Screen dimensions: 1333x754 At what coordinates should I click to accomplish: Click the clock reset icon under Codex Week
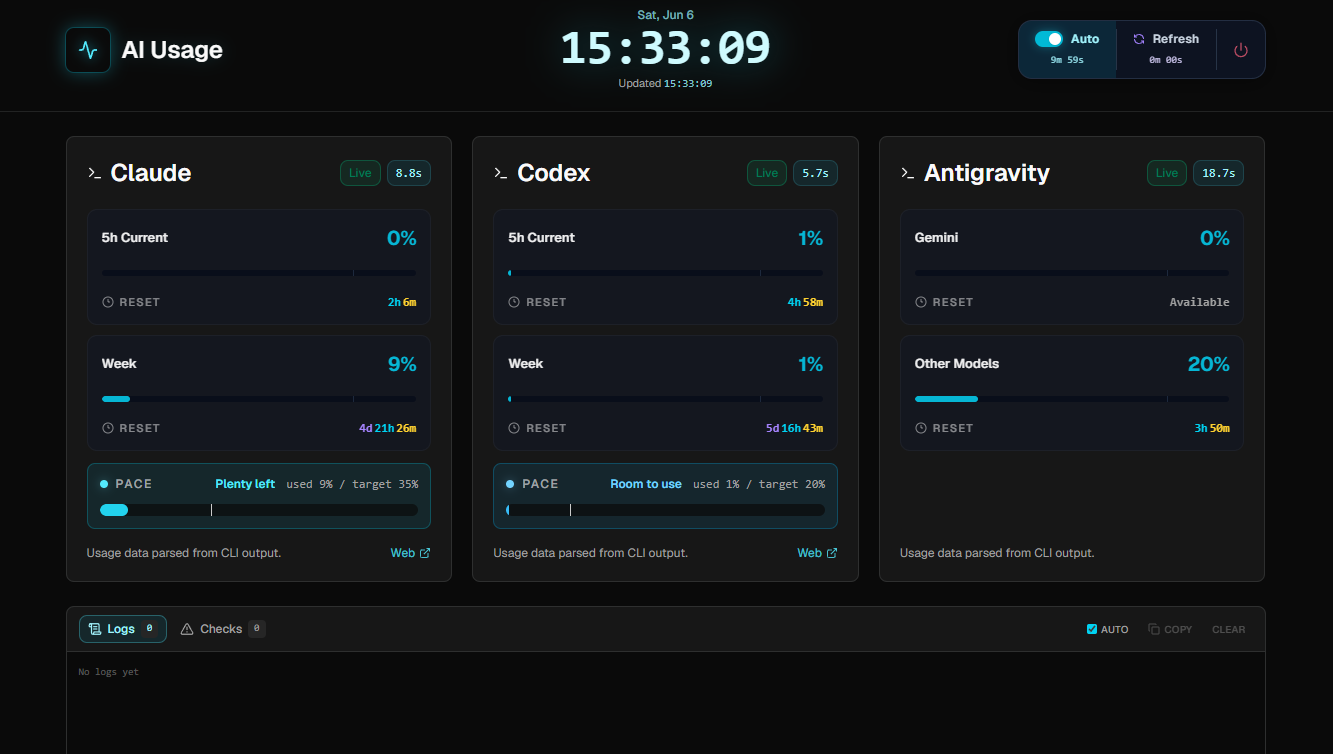[x=515, y=428]
